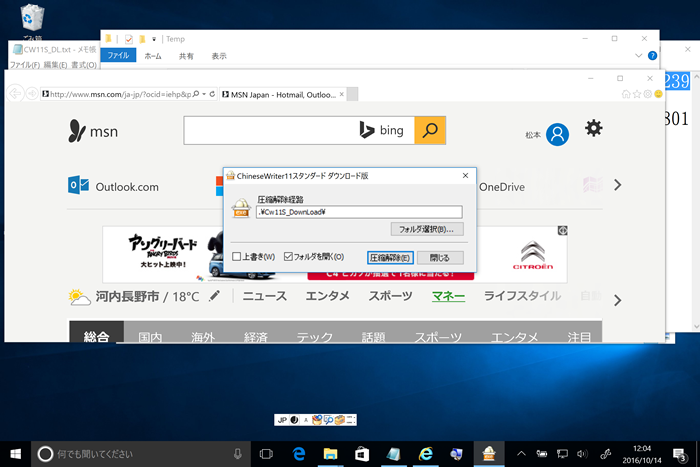Viewport: 700px width, 467px height.
Task: Open Explorer quick access toolbar dropdown
Action: pos(154,39)
